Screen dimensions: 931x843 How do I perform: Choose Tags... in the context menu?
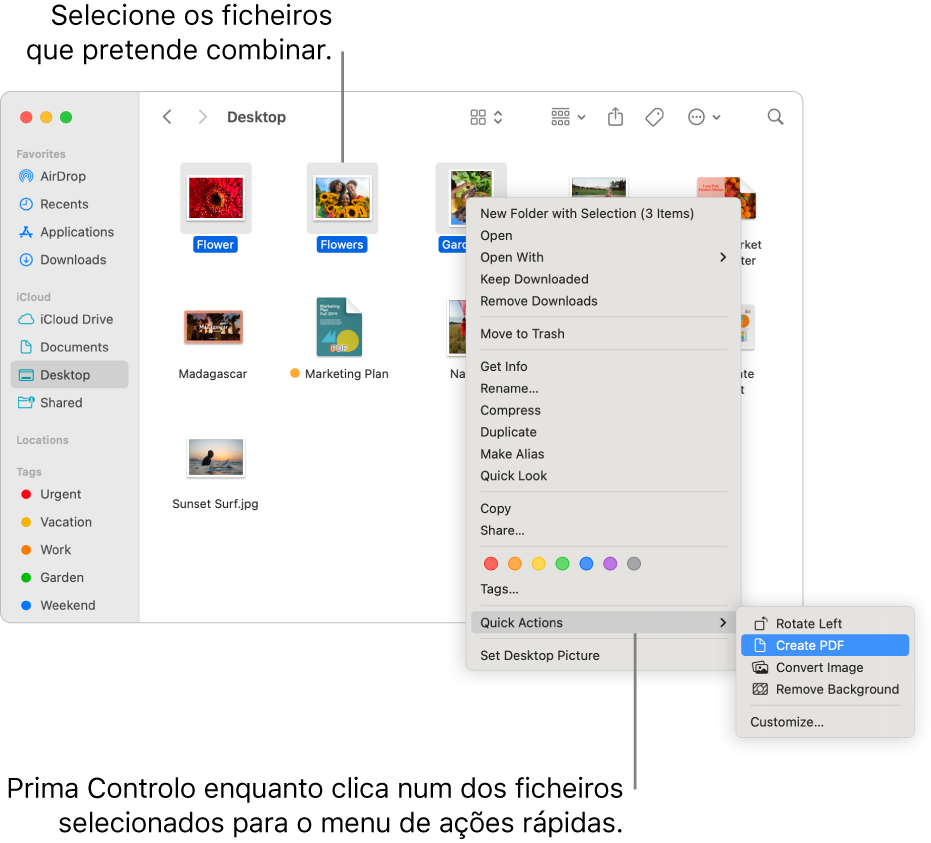[x=603, y=589]
